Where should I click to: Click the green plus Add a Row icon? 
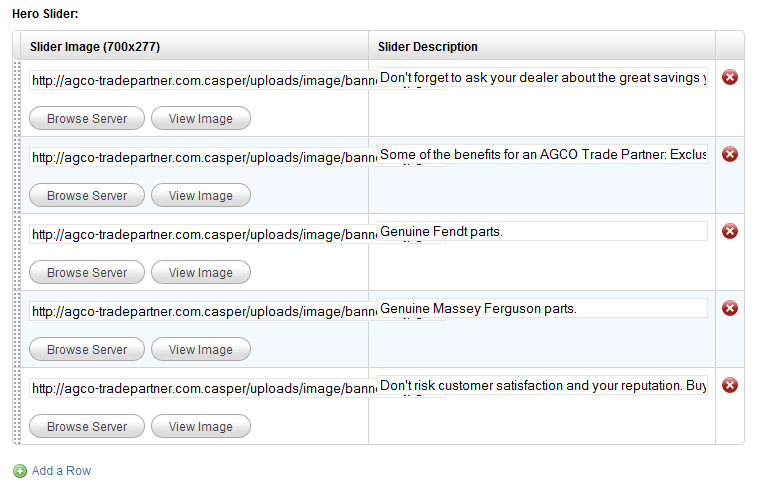click(x=20, y=471)
